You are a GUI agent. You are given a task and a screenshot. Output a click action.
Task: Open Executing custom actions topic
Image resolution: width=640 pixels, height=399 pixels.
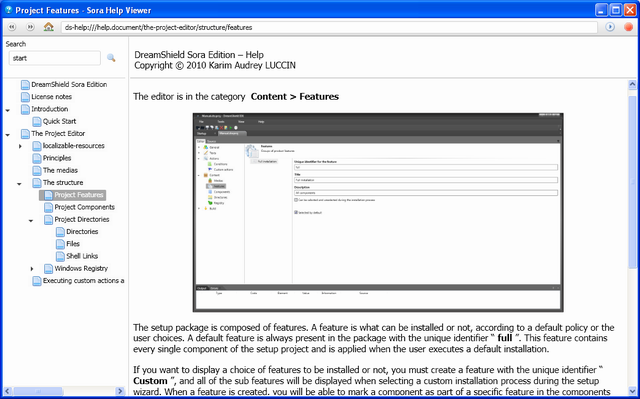[83, 280]
